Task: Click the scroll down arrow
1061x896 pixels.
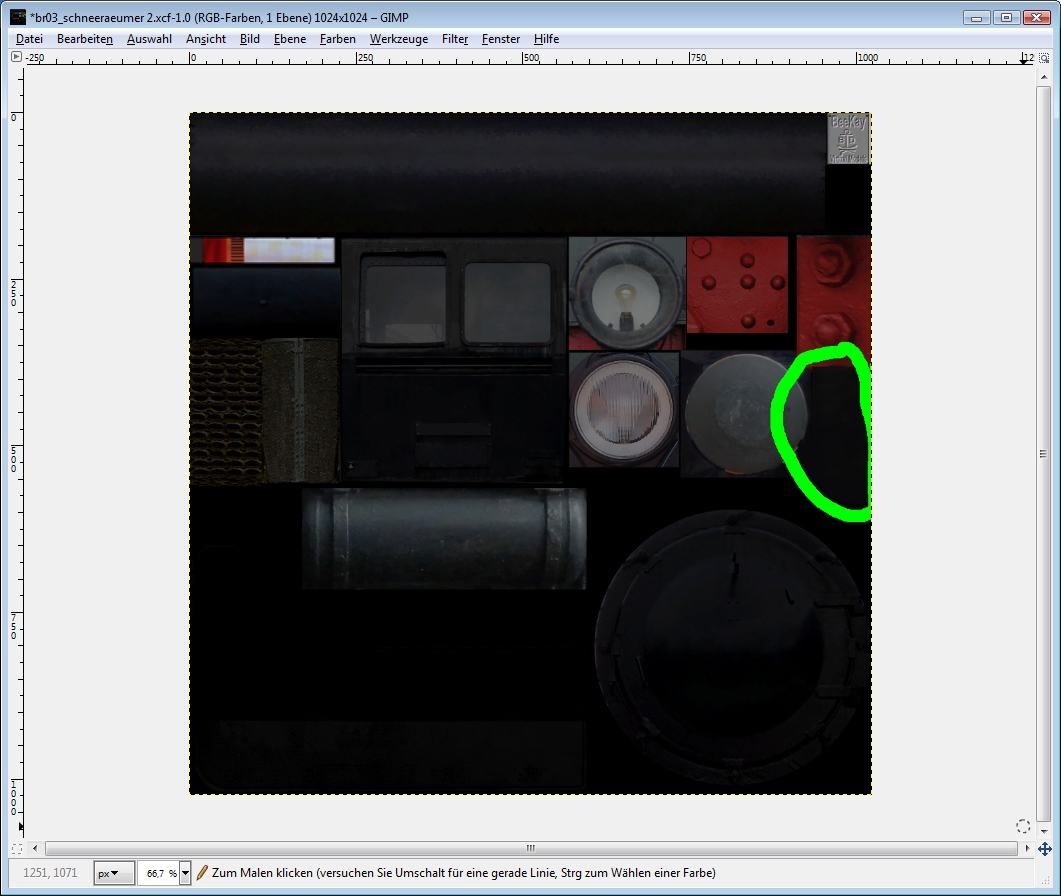Action: (1043, 831)
